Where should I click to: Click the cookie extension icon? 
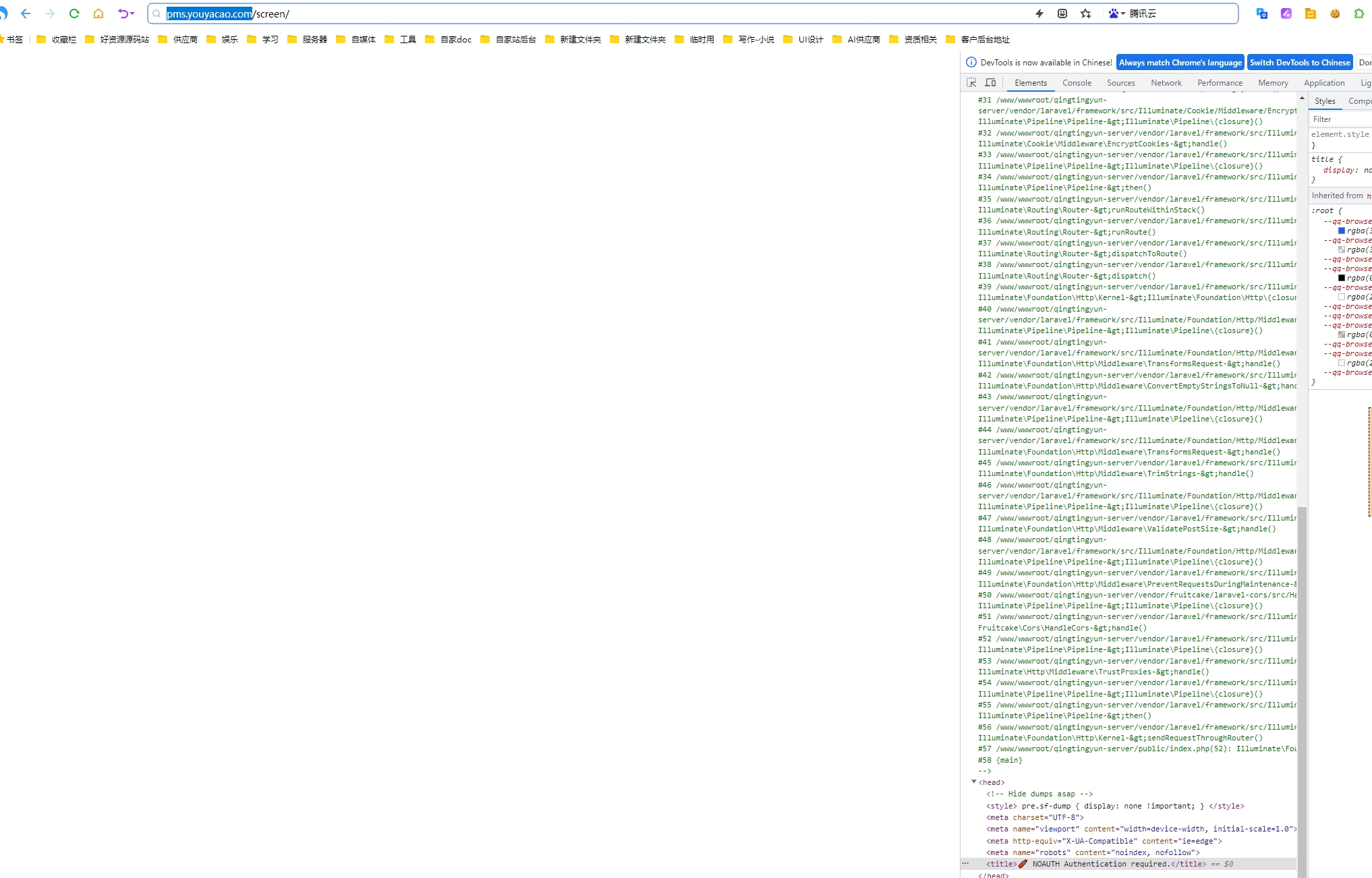1334,13
